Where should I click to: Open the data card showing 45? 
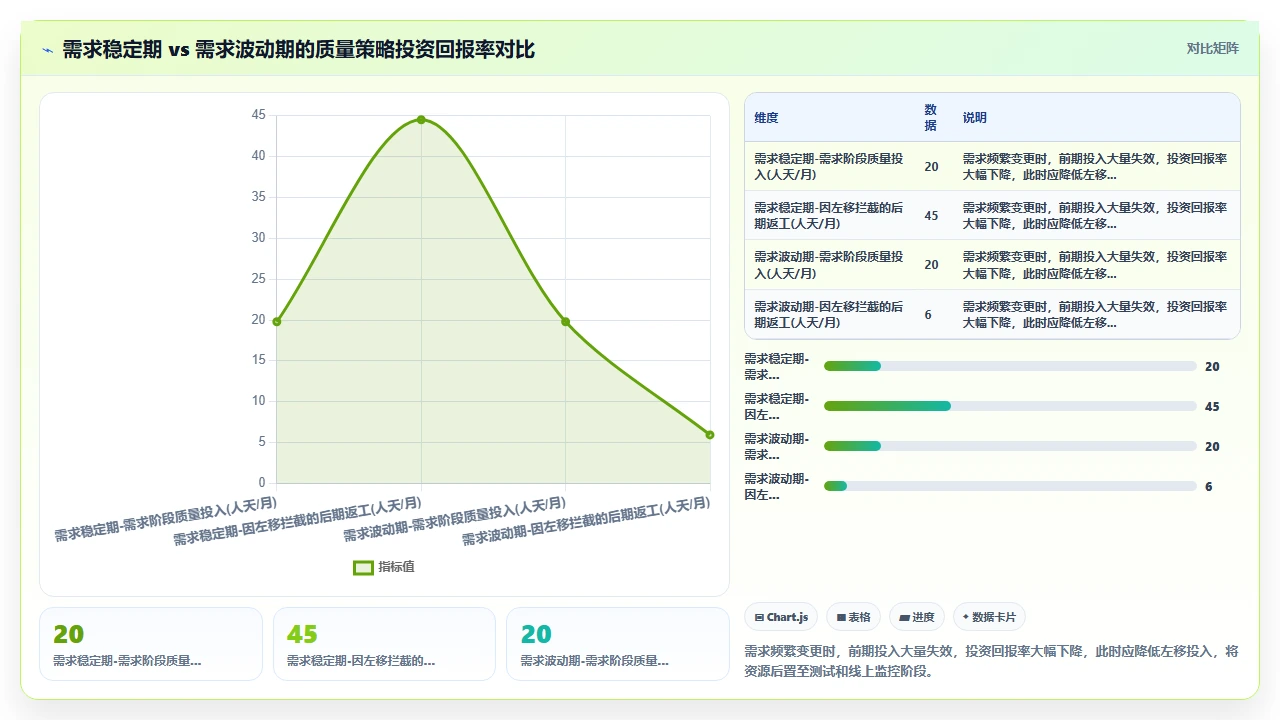tap(384, 644)
